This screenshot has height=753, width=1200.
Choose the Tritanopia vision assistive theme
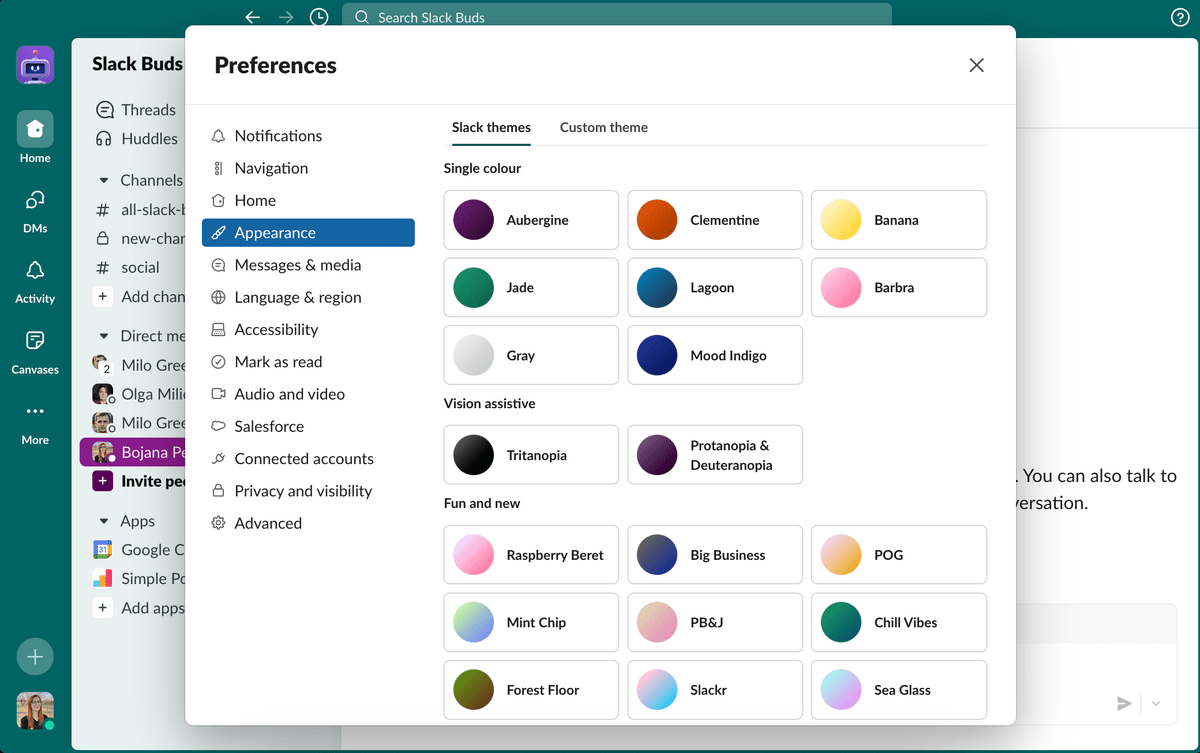coord(531,455)
